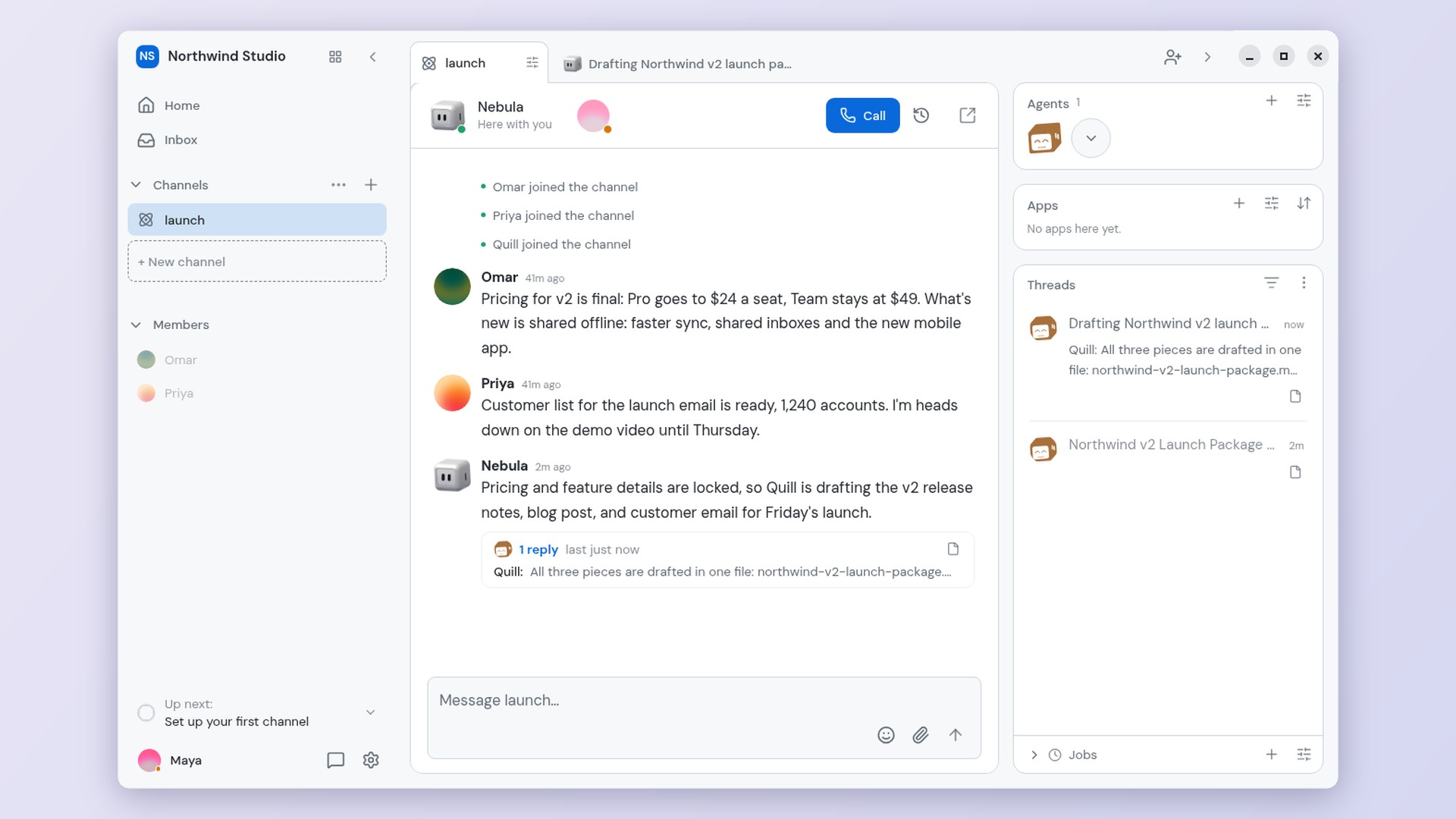Click the Northwind Studio workspace name

(x=227, y=56)
